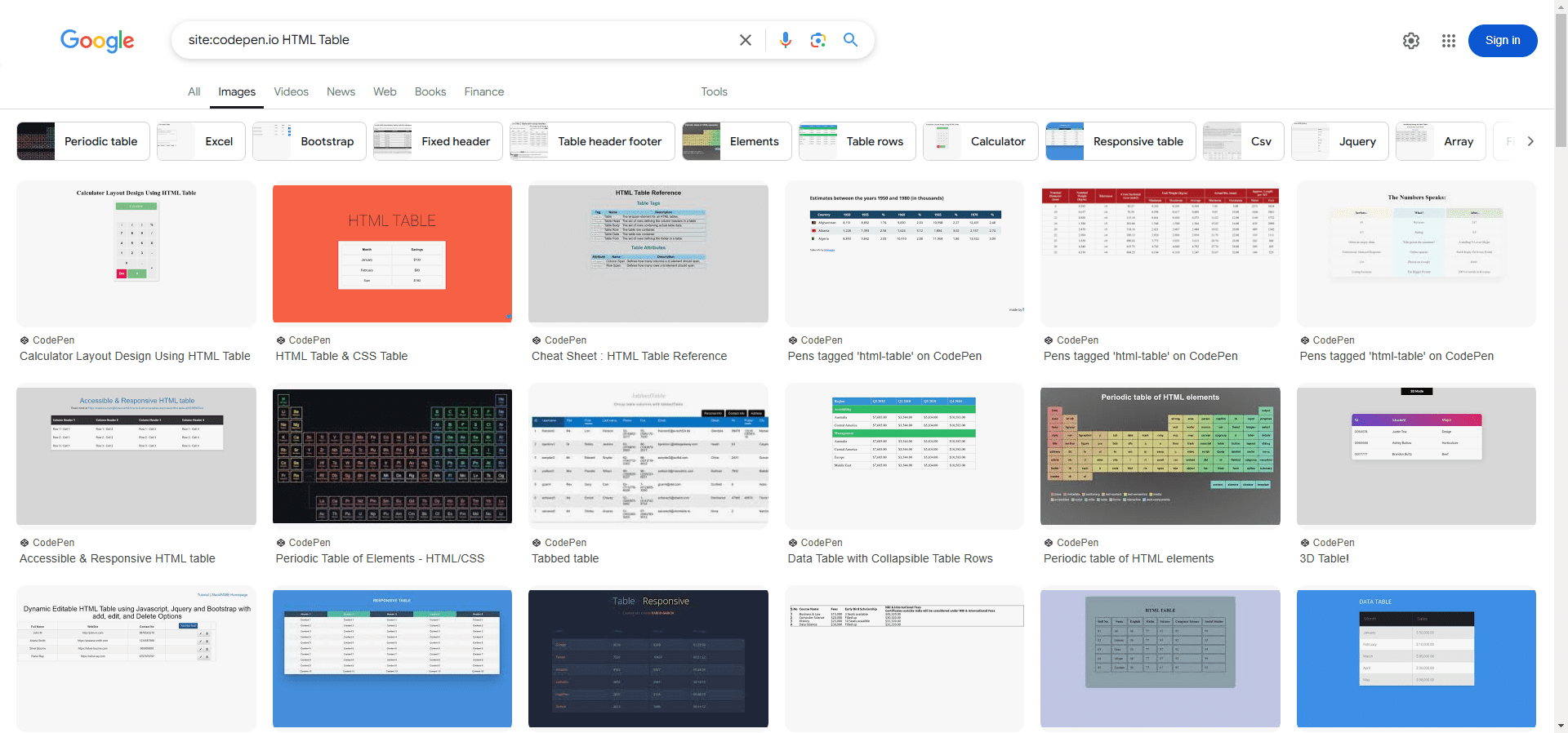Open the orange HTML Table & CSS thumbnail

(392, 254)
